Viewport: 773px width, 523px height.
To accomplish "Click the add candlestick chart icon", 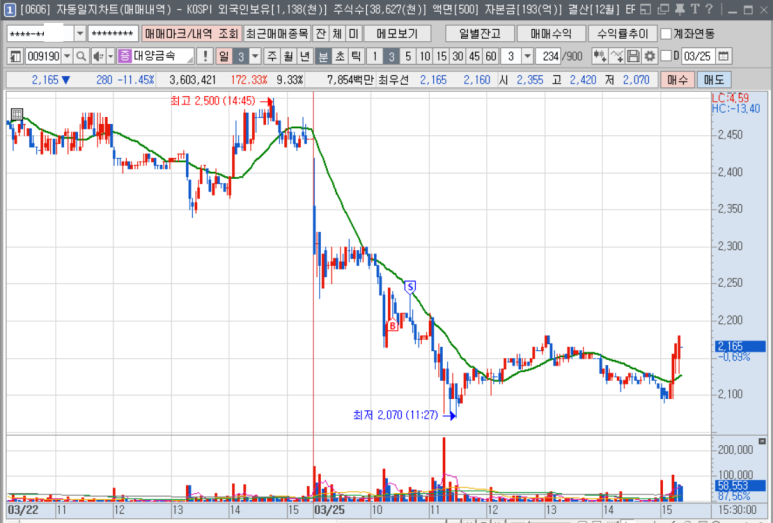I will click(x=599, y=56).
